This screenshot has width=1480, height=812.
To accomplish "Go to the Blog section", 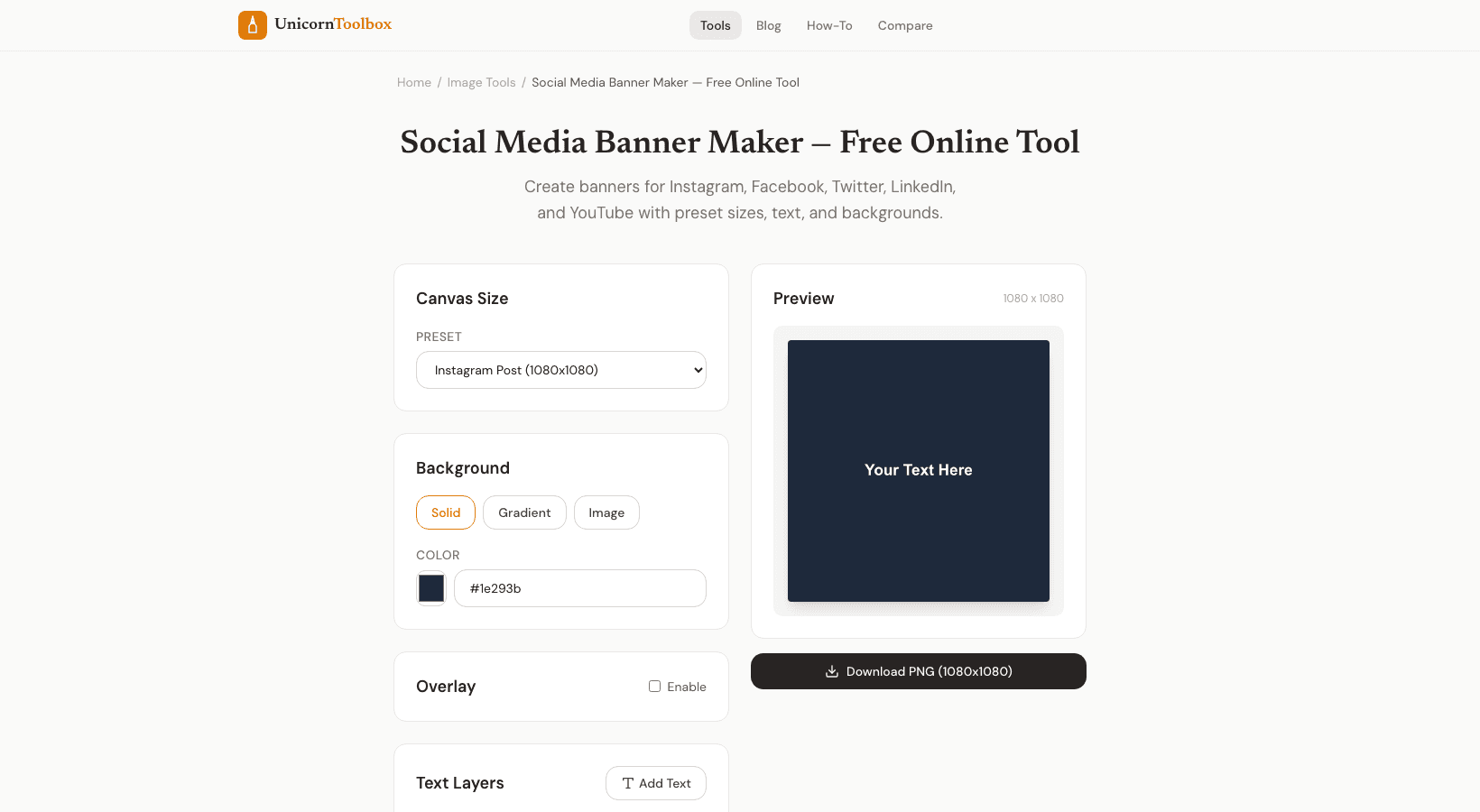I will pyautogui.click(x=768, y=25).
